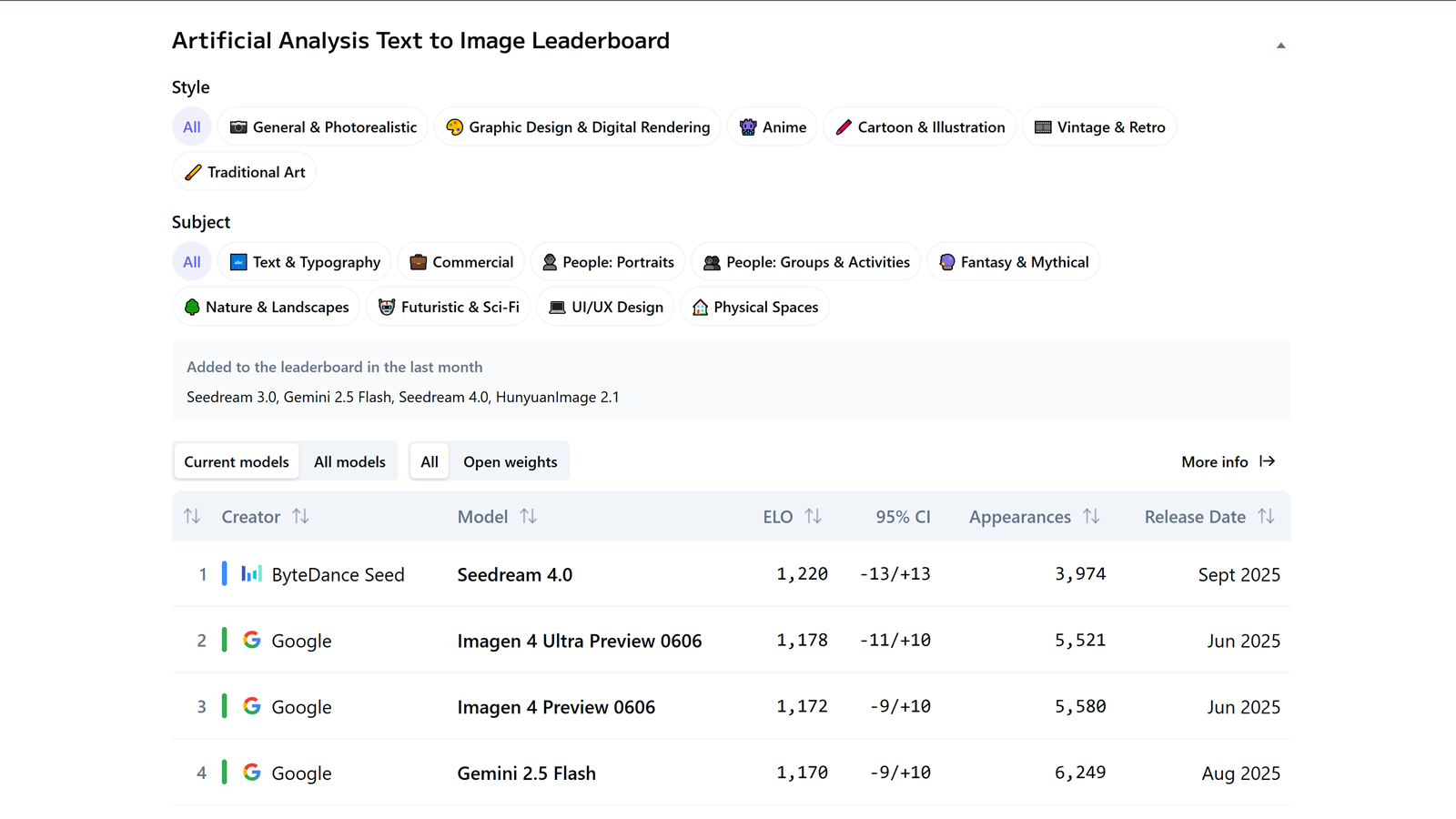Screen dimensions: 1456x819
Task: Click Imagen 4 Ultra Preview 0606 model name
Action: 580,641
